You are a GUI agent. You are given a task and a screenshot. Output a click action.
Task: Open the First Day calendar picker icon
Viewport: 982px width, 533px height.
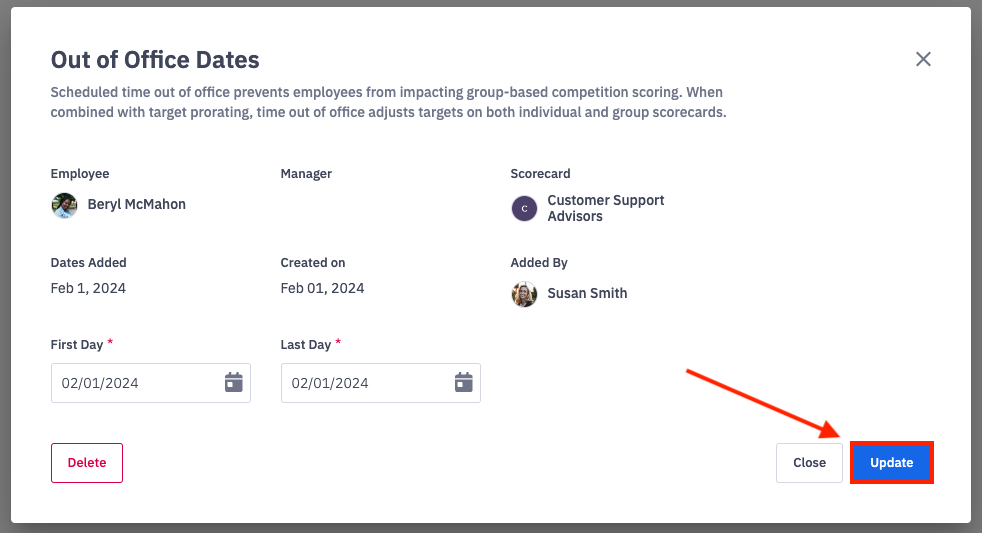(234, 382)
